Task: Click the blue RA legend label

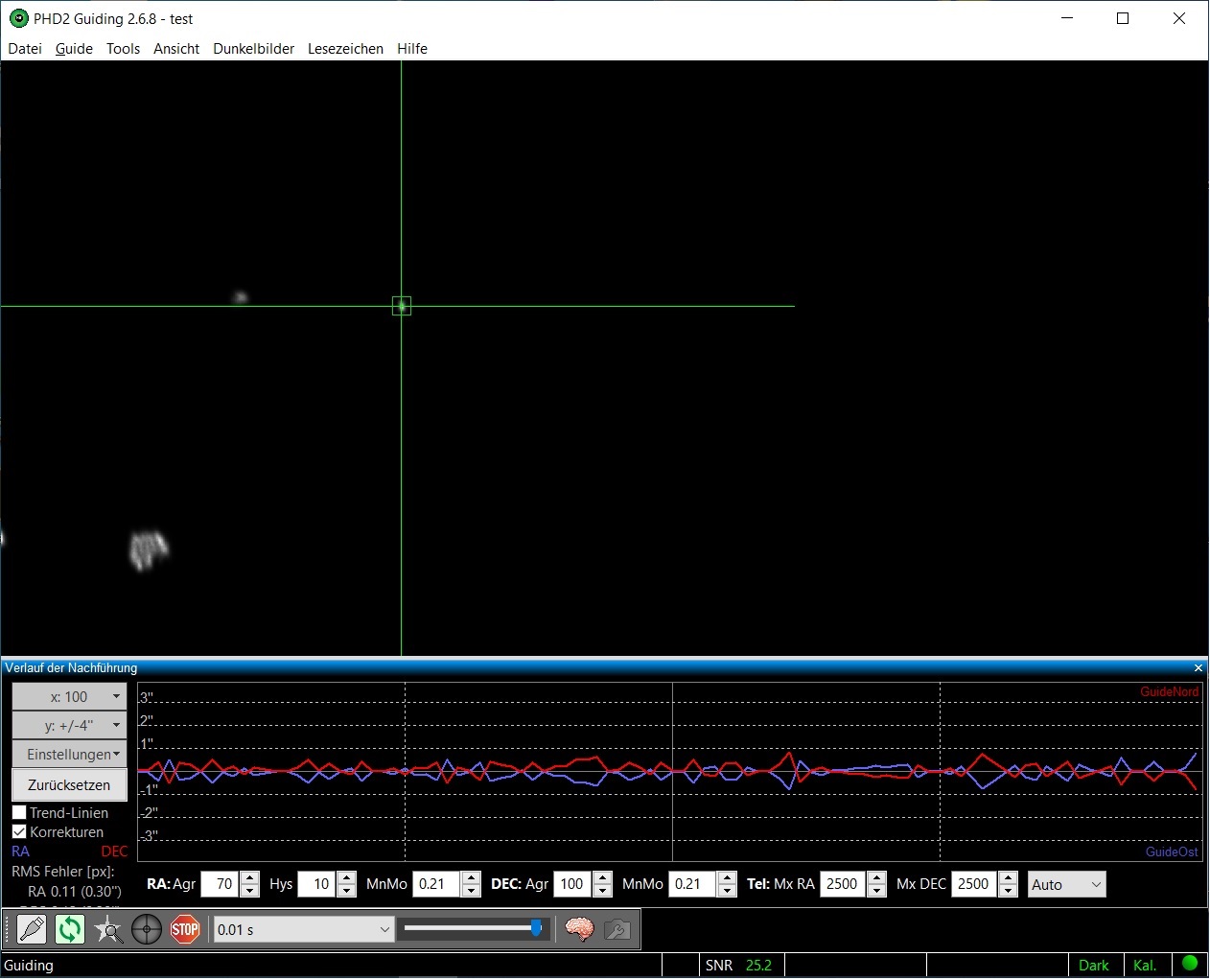Action: pyautogui.click(x=20, y=852)
